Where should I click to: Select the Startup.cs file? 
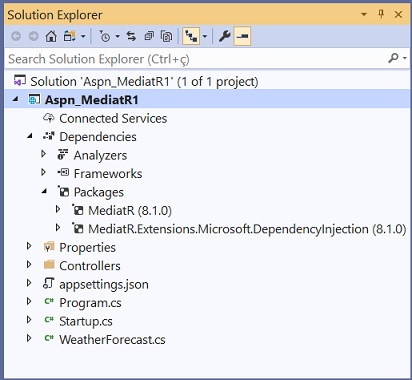point(86,321)
